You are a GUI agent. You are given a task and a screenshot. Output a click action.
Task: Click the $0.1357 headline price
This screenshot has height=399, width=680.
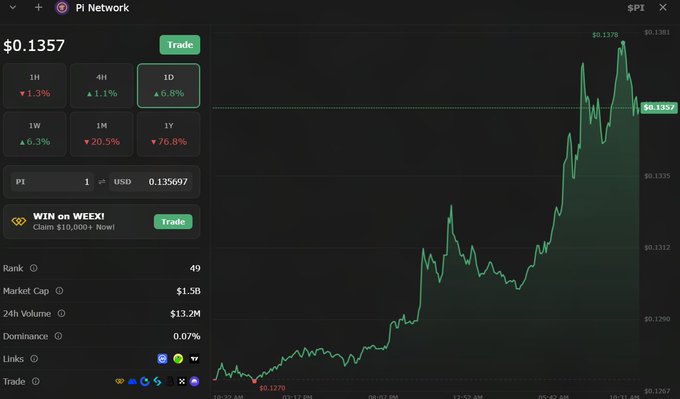pos(34,45)
